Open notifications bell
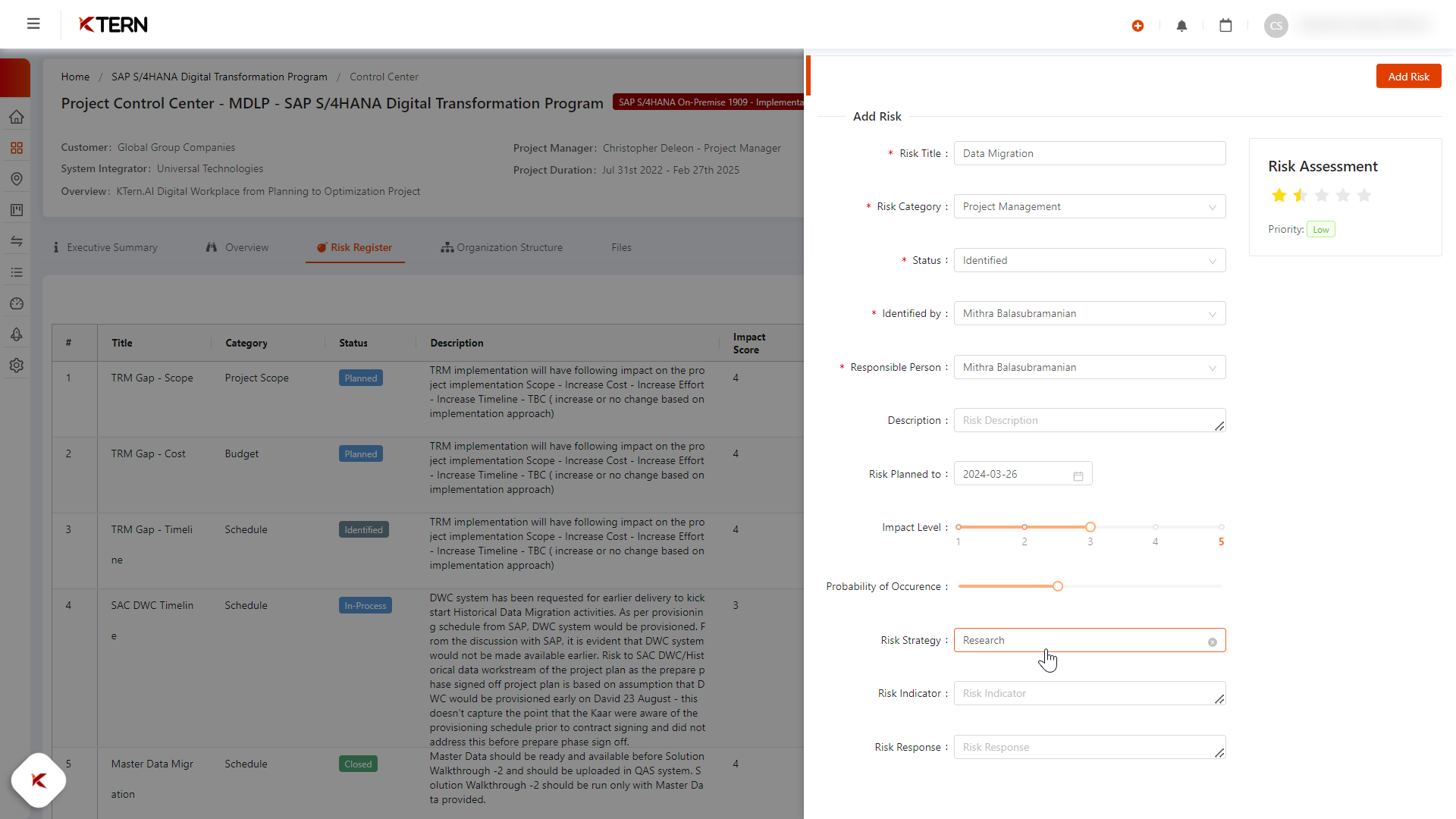Viewport: 1456px width, 819px height. [x=1181, y=26]
